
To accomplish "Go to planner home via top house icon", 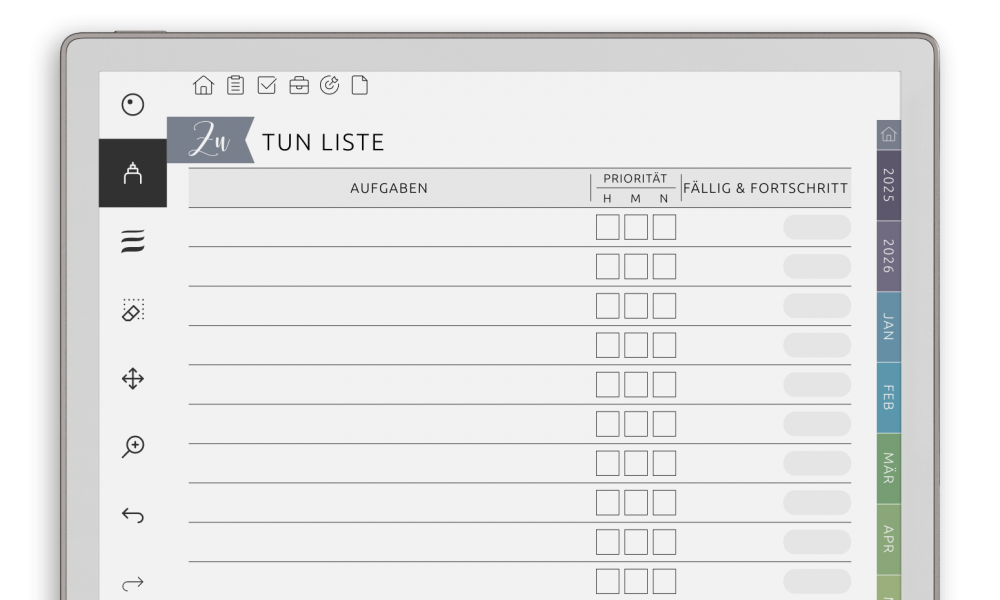I will 203,85.
